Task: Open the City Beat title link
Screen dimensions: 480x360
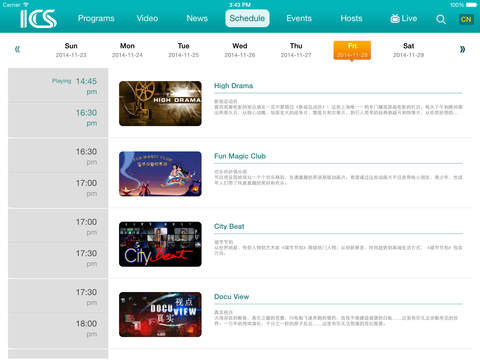Action: pyautogui.click(x=229, y=226)
